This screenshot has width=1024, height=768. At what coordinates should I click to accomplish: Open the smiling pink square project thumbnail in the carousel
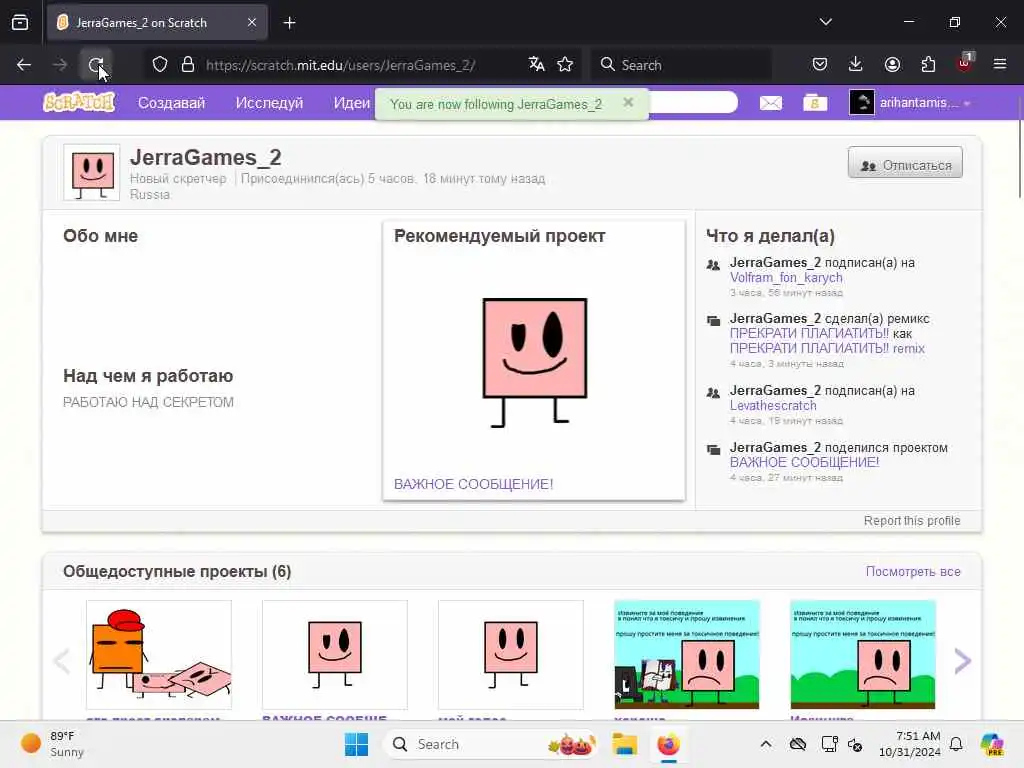(x=511, y=654)
